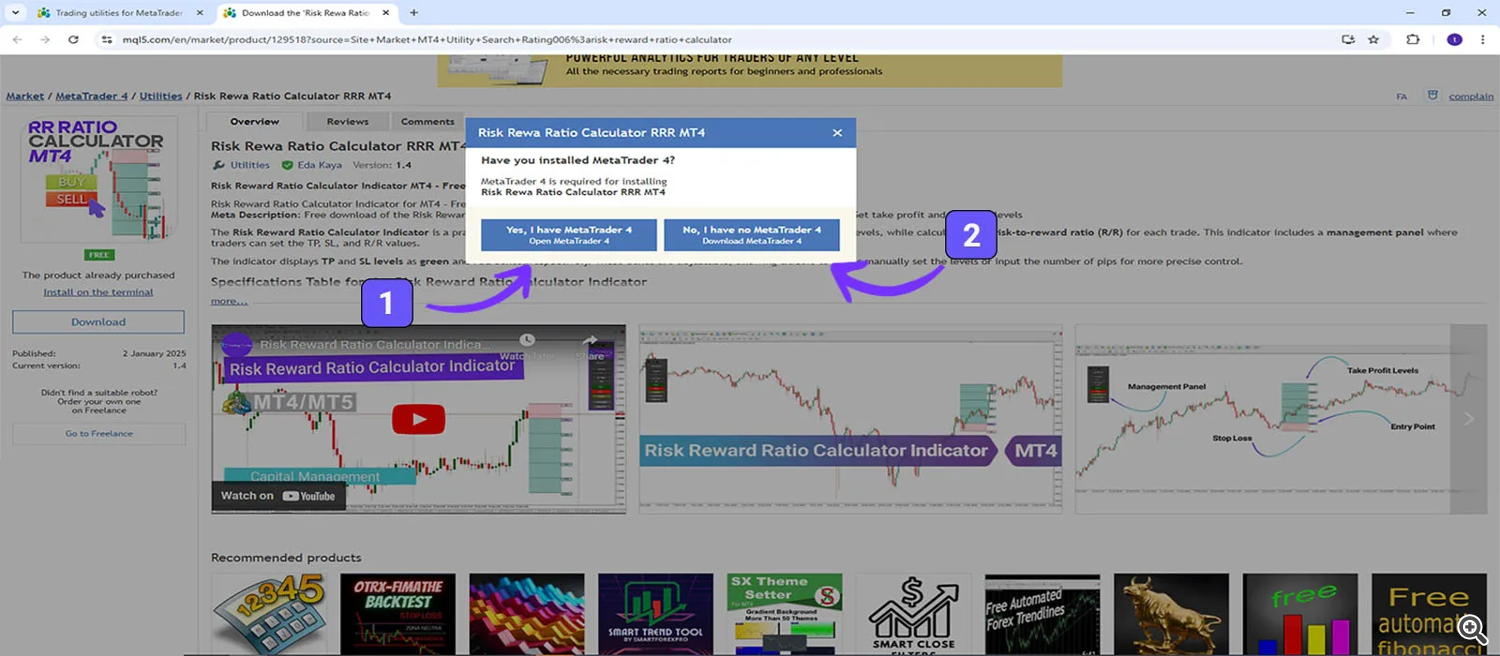This screenshot has width=1500, height=656.
Task: Click the new tab plus icon
Action: 414,13
